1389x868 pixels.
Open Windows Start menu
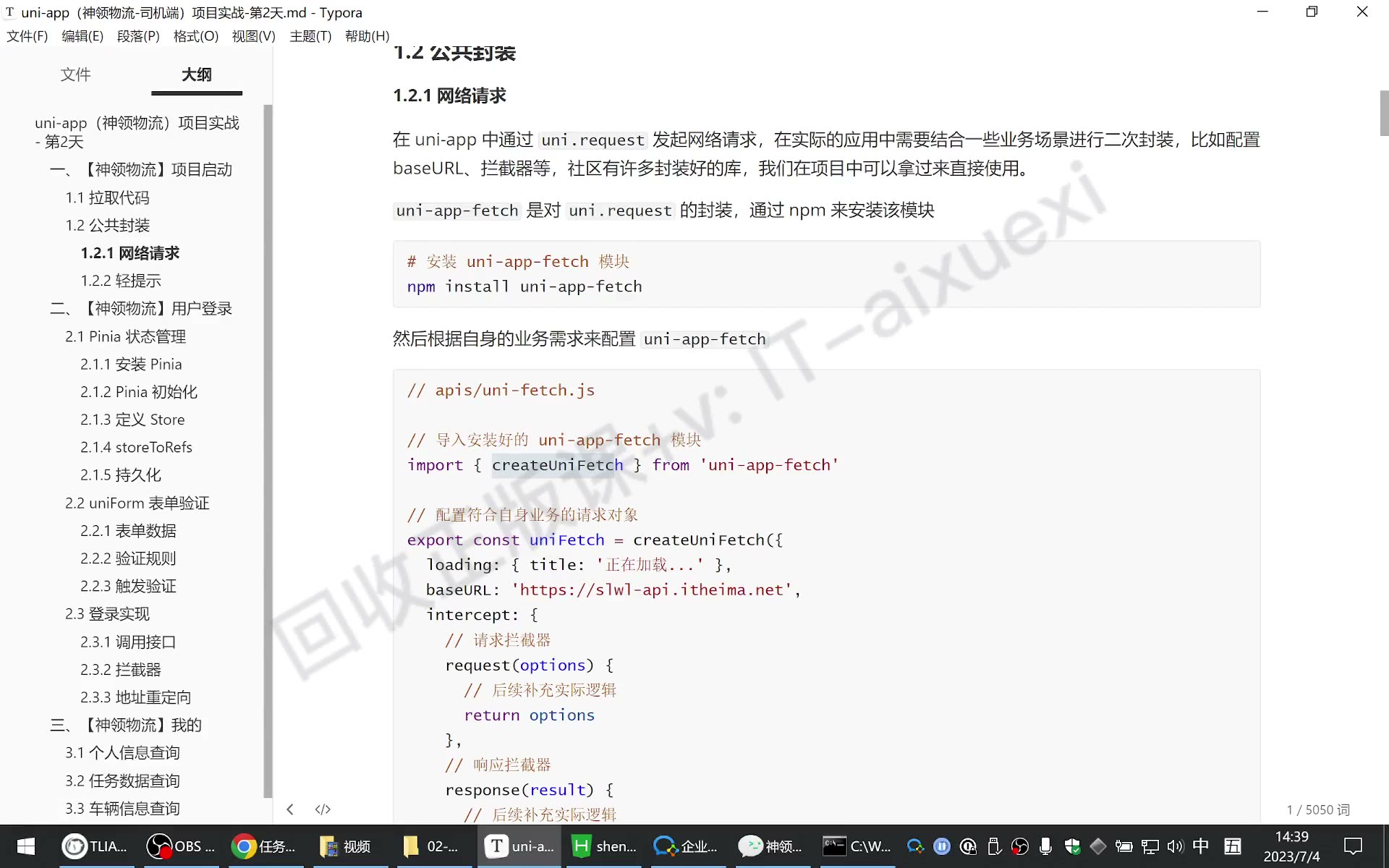26,846
